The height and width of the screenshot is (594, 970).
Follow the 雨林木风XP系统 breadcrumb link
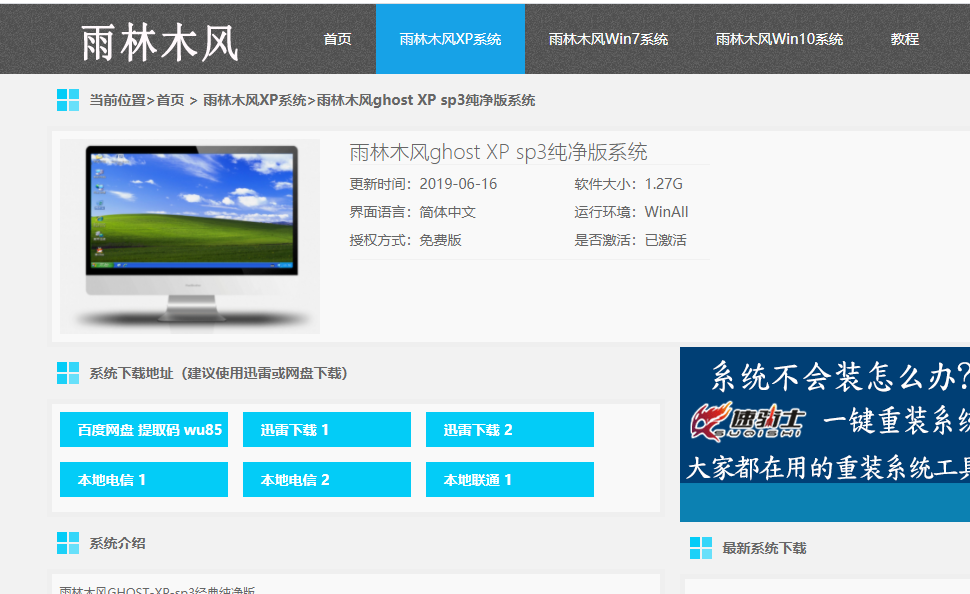click(x=254, y=100)
